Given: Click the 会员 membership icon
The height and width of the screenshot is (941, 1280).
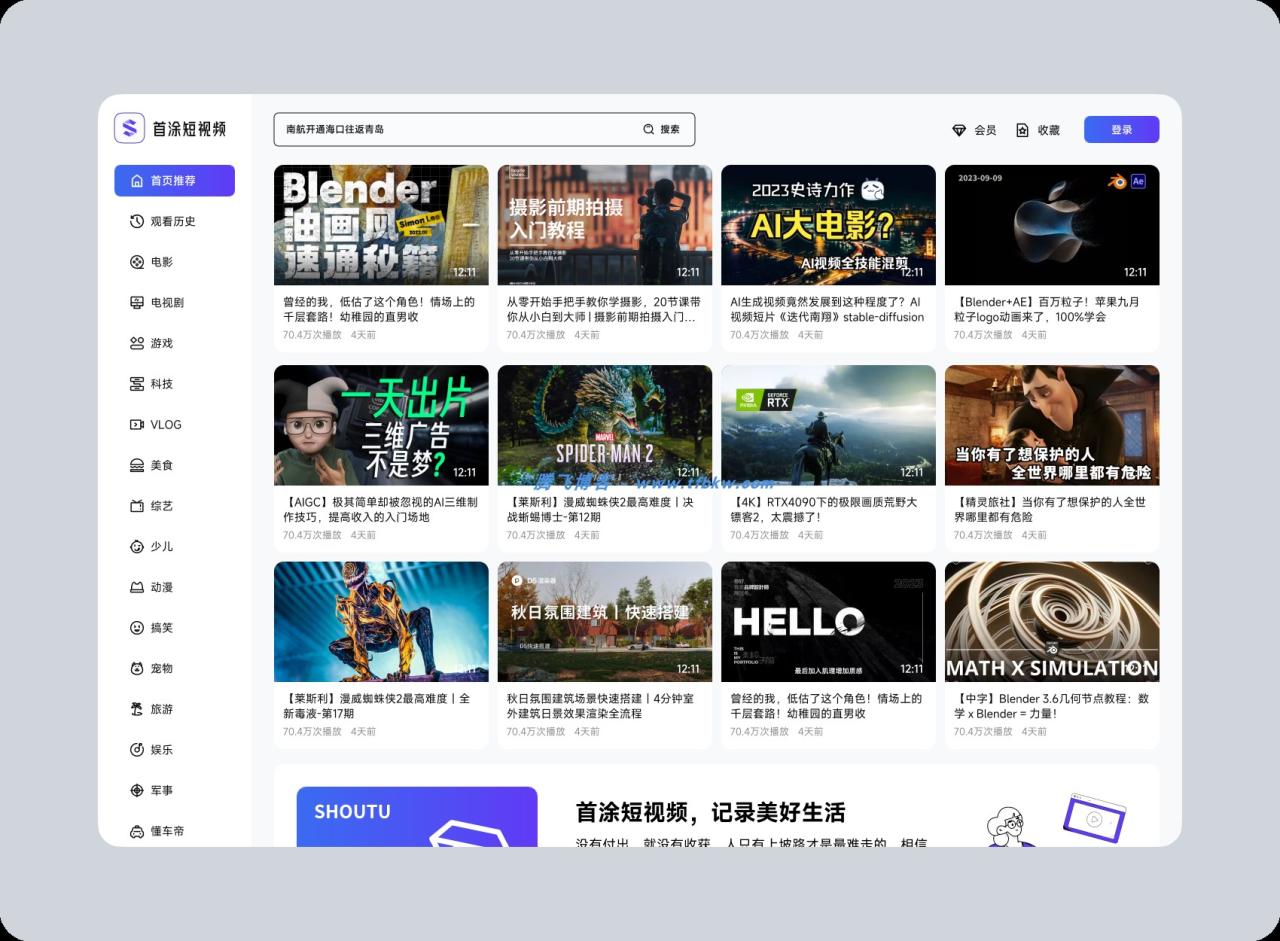Looking at the screenshot, I should 959,129.
